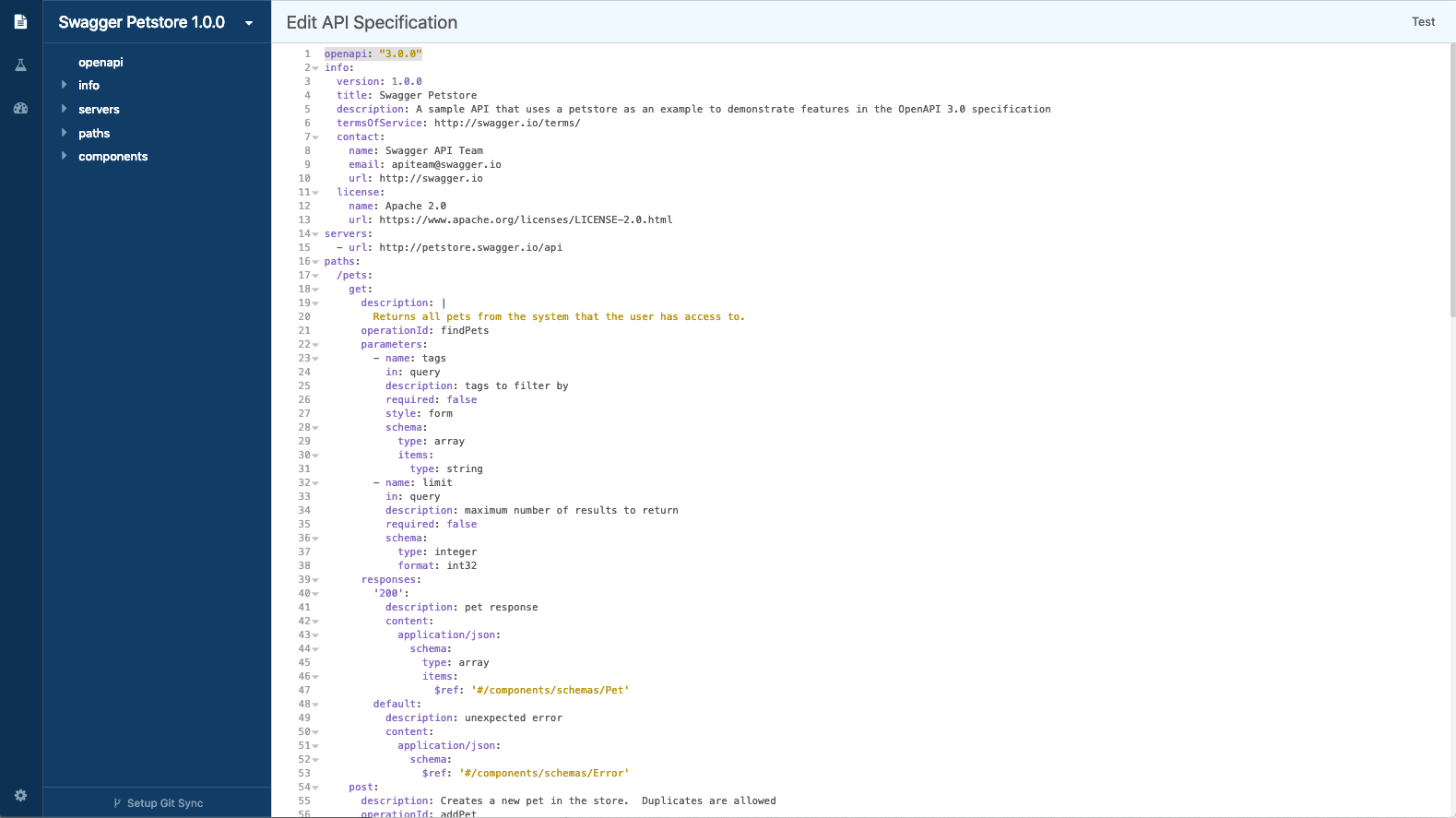Viewport: 1456px width, 818px height.
Task: Click the Test button
Action: (x=1423, y=21)
